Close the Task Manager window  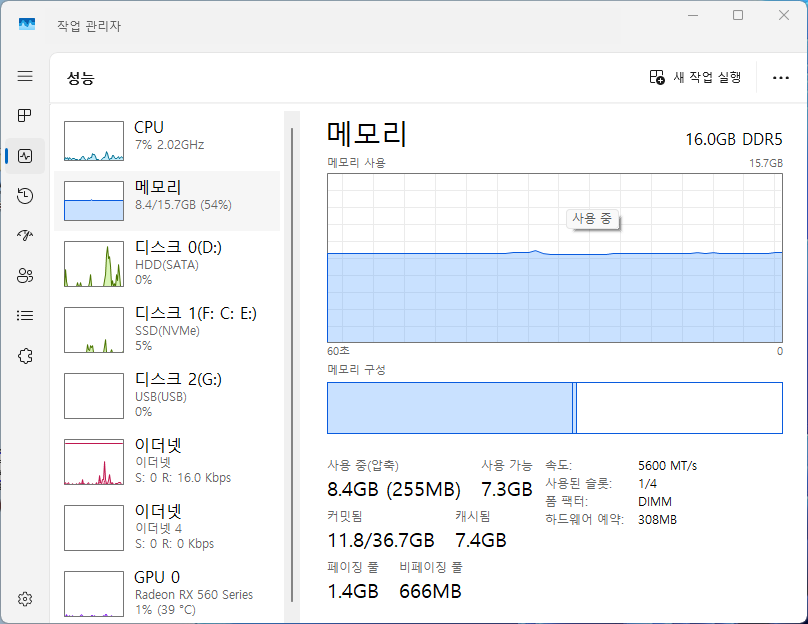pyautogui.click(x=784, y=15)
